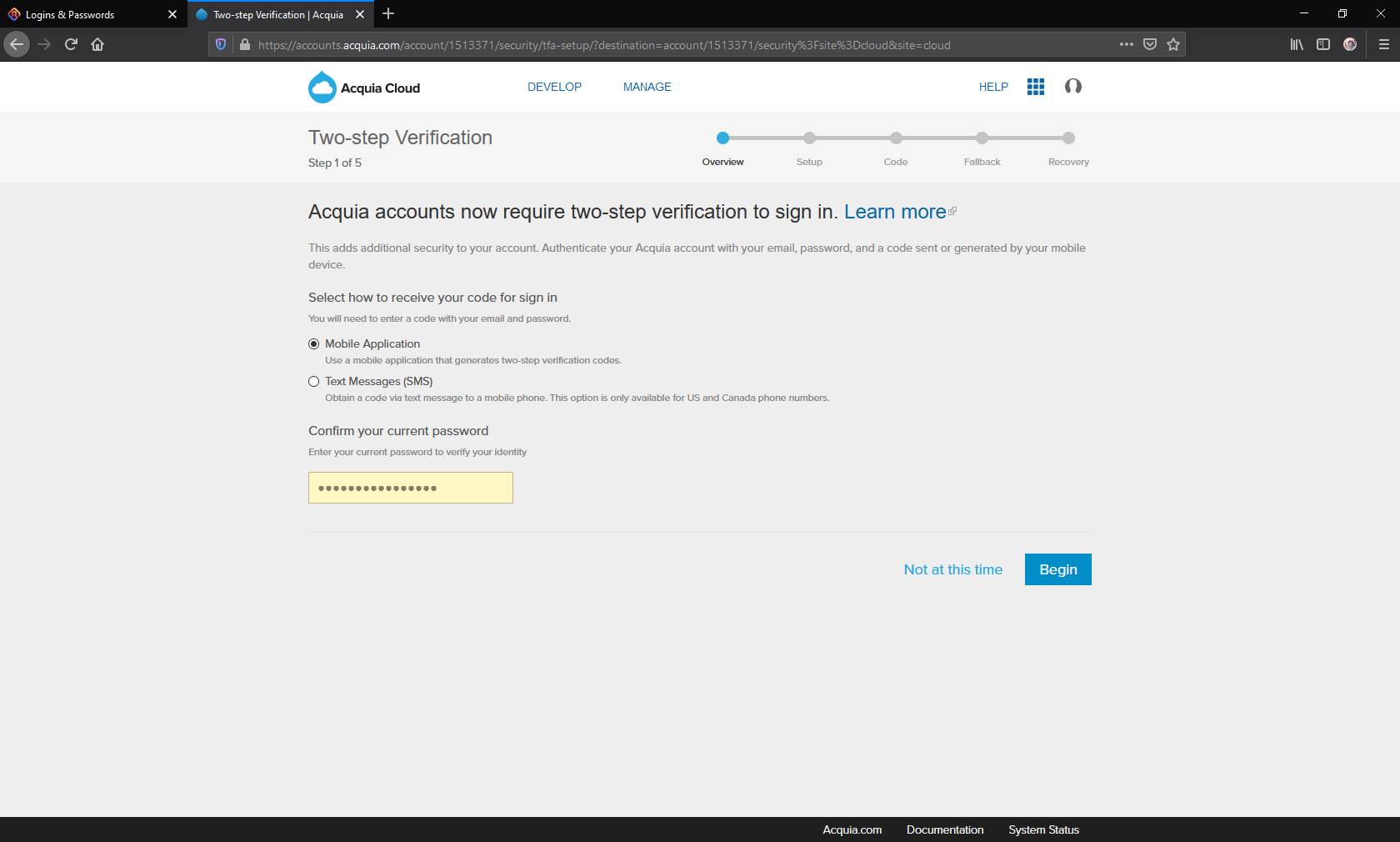
Task: Show the sidebars icon
Action: 1323,44
